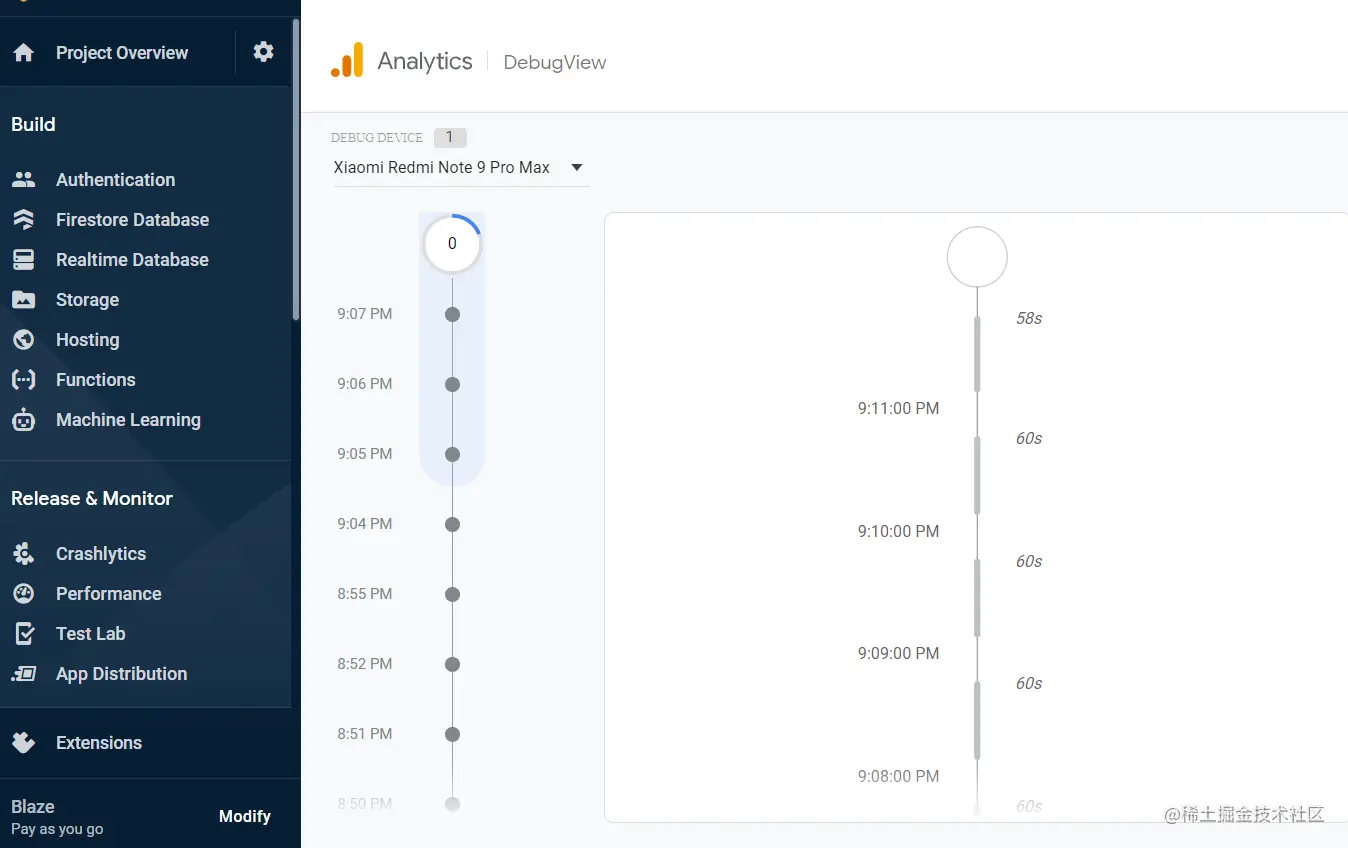Open the debug device dropdown
The image size is (1348, 848).
(x=460, y=168)
